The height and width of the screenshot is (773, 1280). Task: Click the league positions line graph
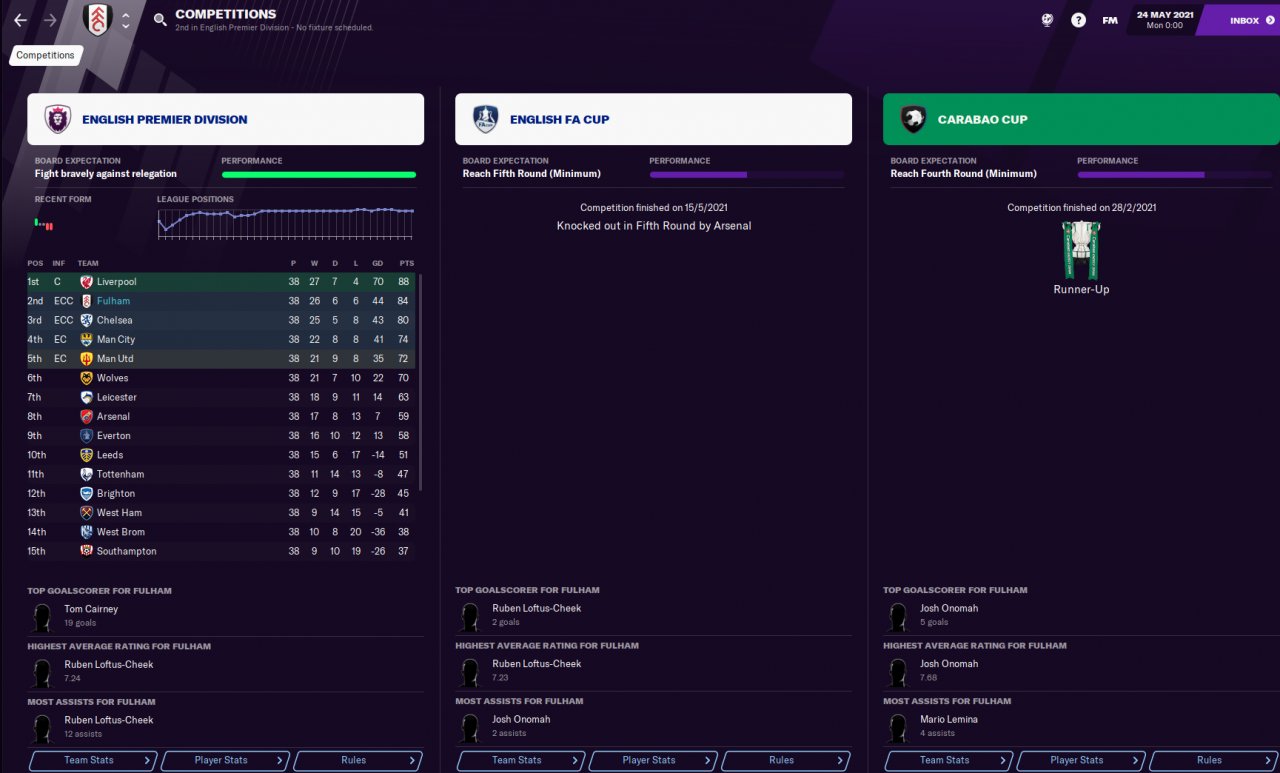pos(285,222)
